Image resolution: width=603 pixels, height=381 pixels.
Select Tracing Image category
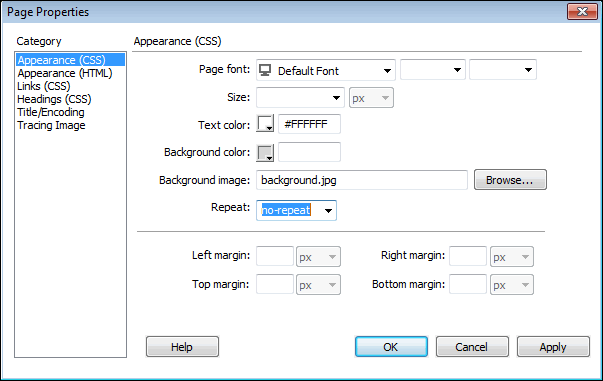(x=51, y=125)
